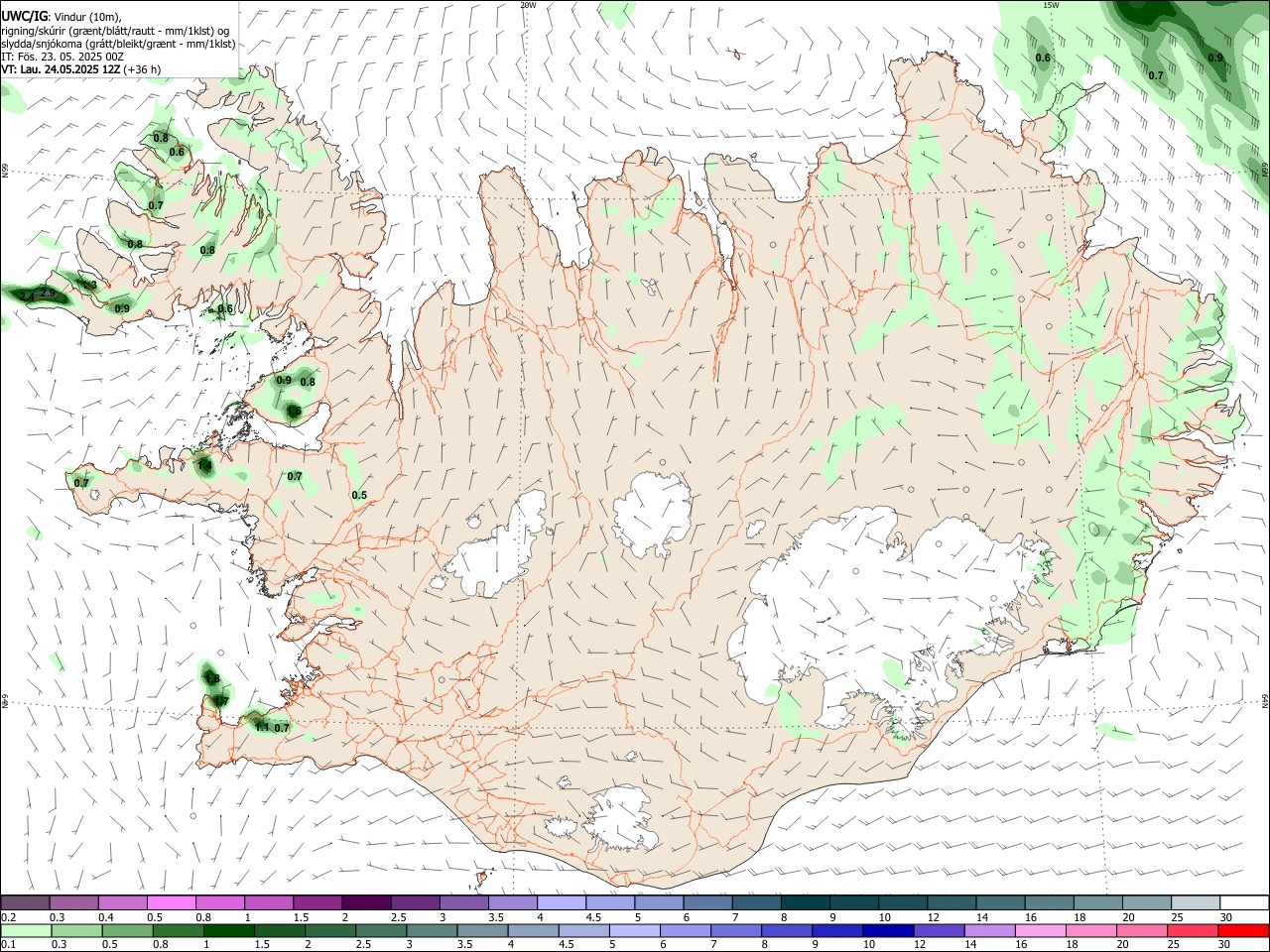Select the 1.3 rainfall label on the map
This screenshot has width=1270, height=952.
coord(89,286)
